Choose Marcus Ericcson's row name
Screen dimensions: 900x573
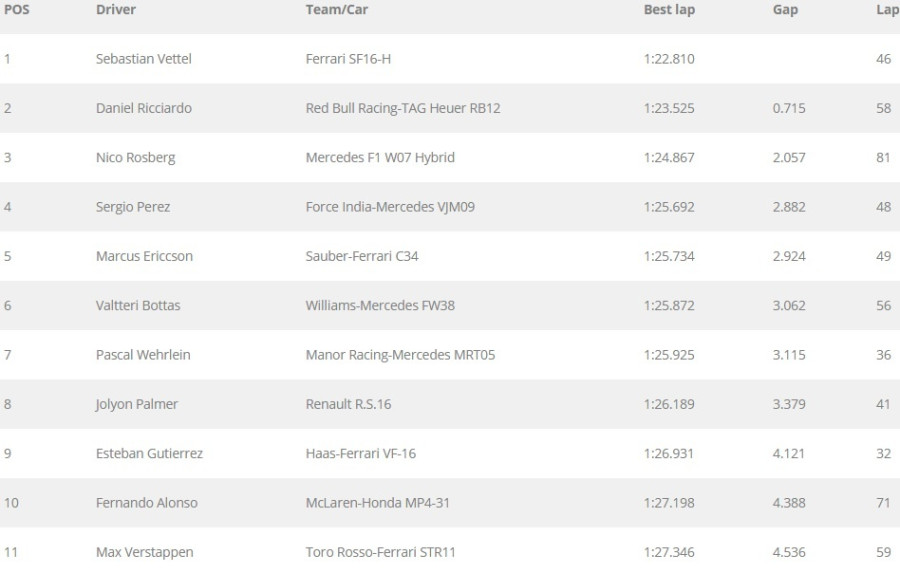(144, 256)
